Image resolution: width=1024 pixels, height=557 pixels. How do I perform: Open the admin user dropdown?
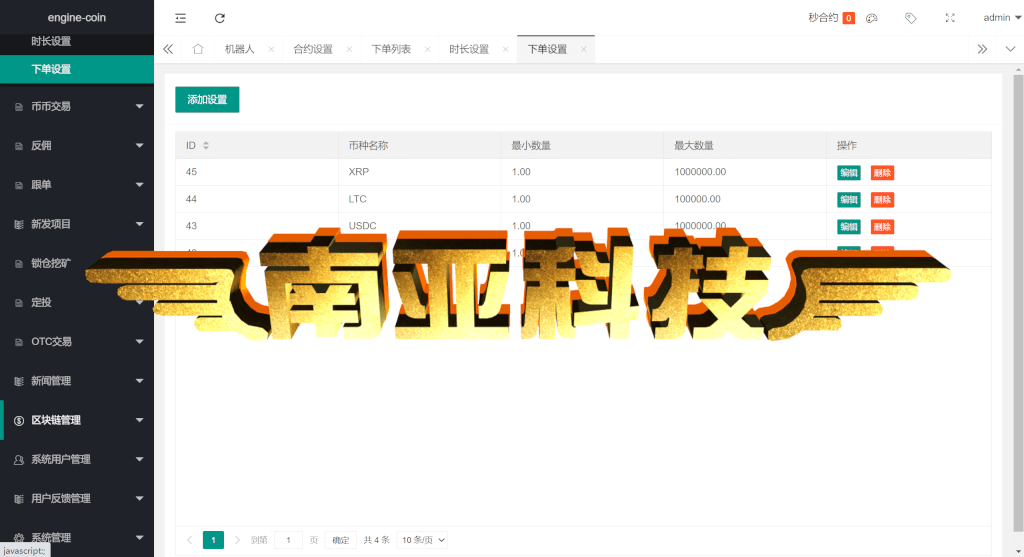pyautogui.click(x=1002, y=18)
